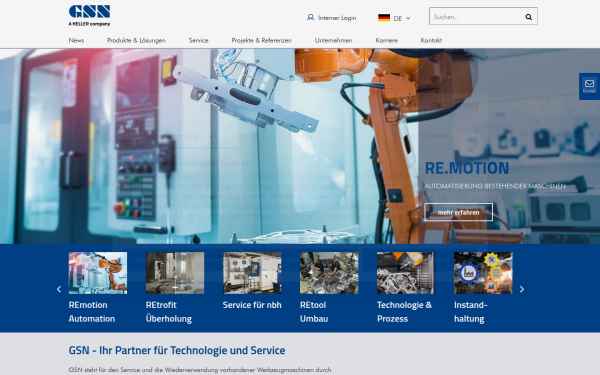Open the Kontakt menu item
Image resolution: width=600 pixels, height=375 pixels.
[431, 40]
